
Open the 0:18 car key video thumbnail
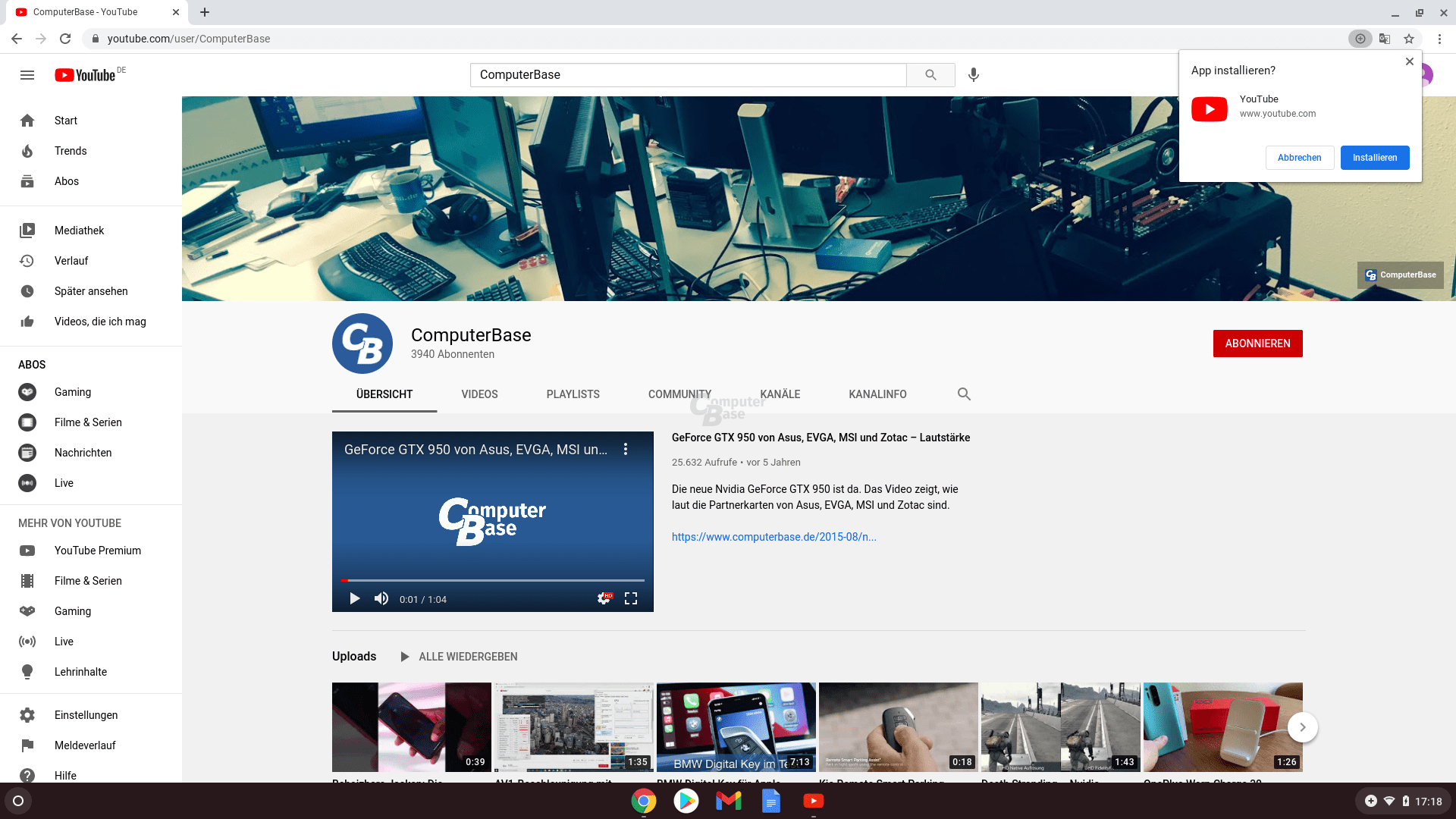[x=899, y=727]
